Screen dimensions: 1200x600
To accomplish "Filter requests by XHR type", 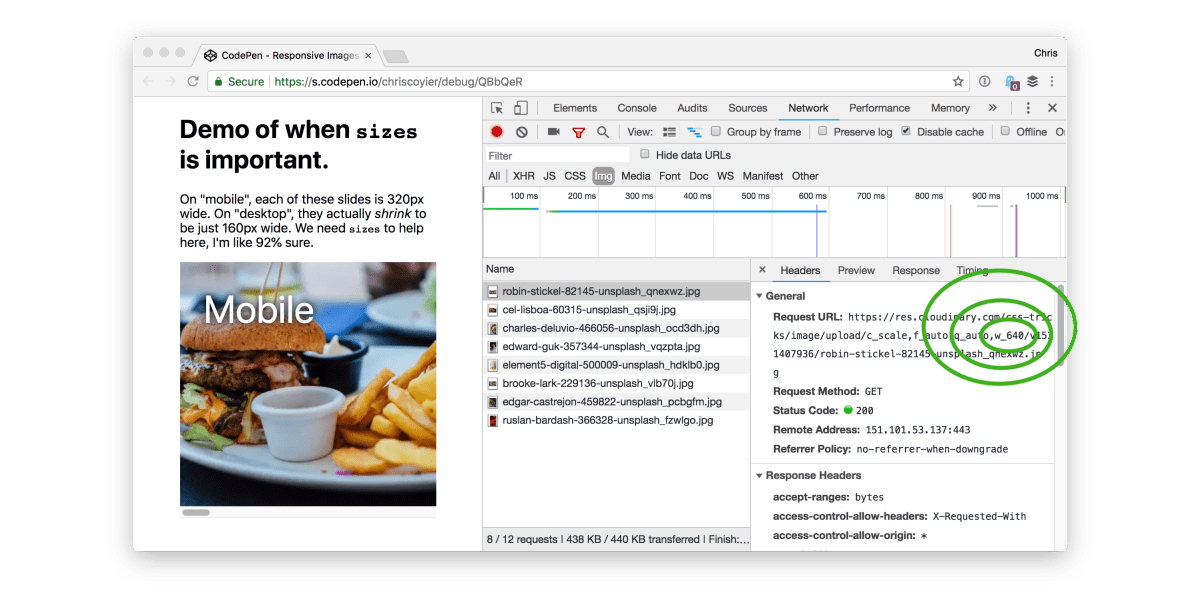I will tap(524, 176).
